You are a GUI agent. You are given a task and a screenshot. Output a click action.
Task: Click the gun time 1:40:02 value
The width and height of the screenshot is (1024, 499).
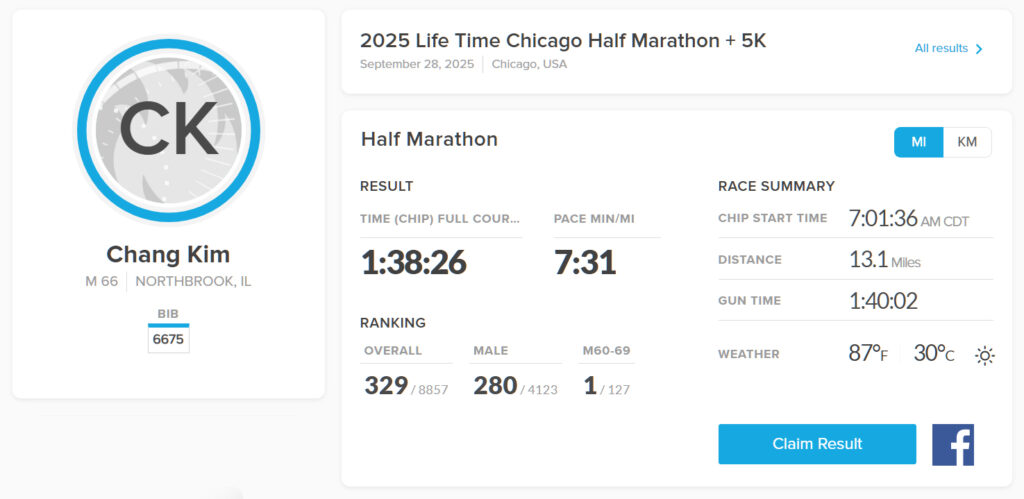(x=883, y=300)
